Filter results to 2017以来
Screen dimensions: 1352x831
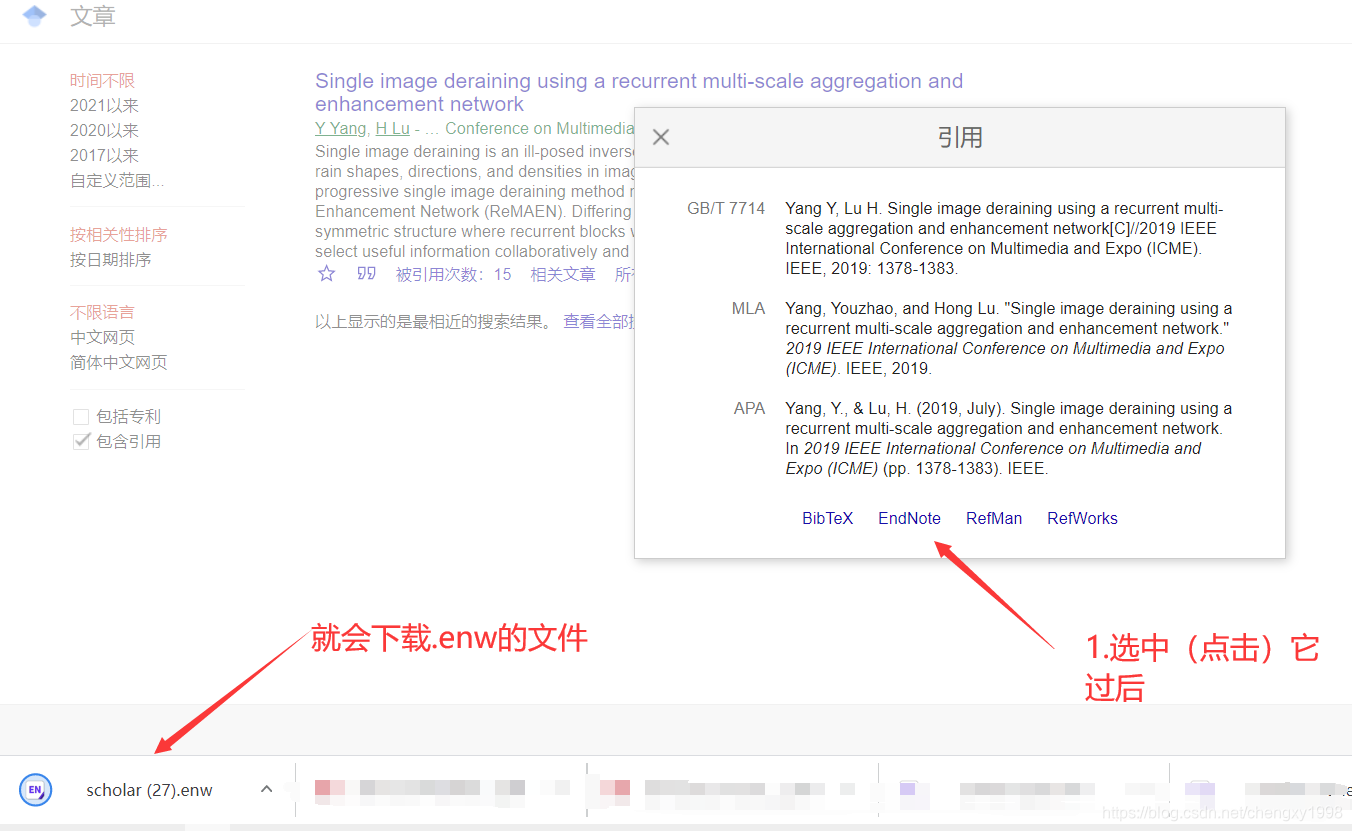[104, 156]
